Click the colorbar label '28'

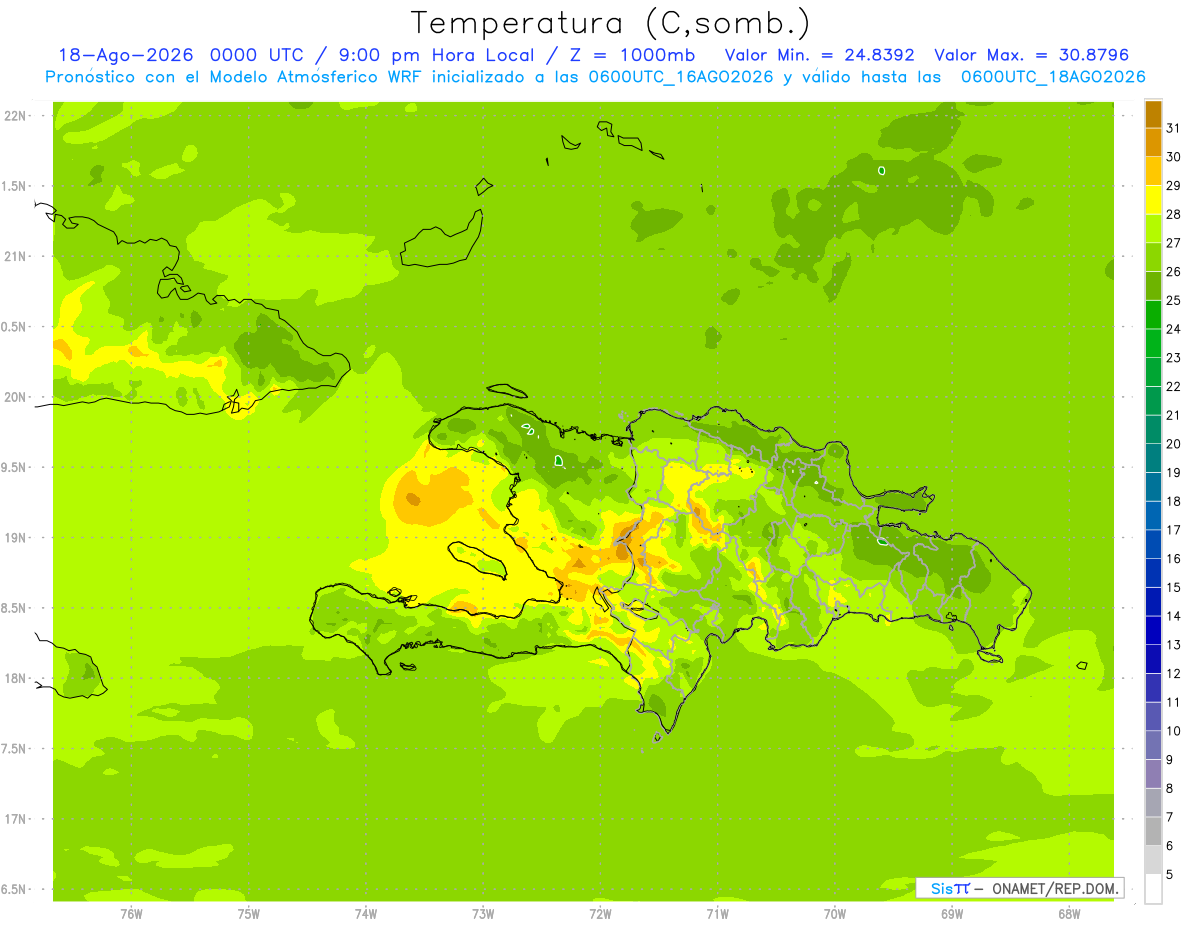pyautogui.click(x=1174, y=214)
